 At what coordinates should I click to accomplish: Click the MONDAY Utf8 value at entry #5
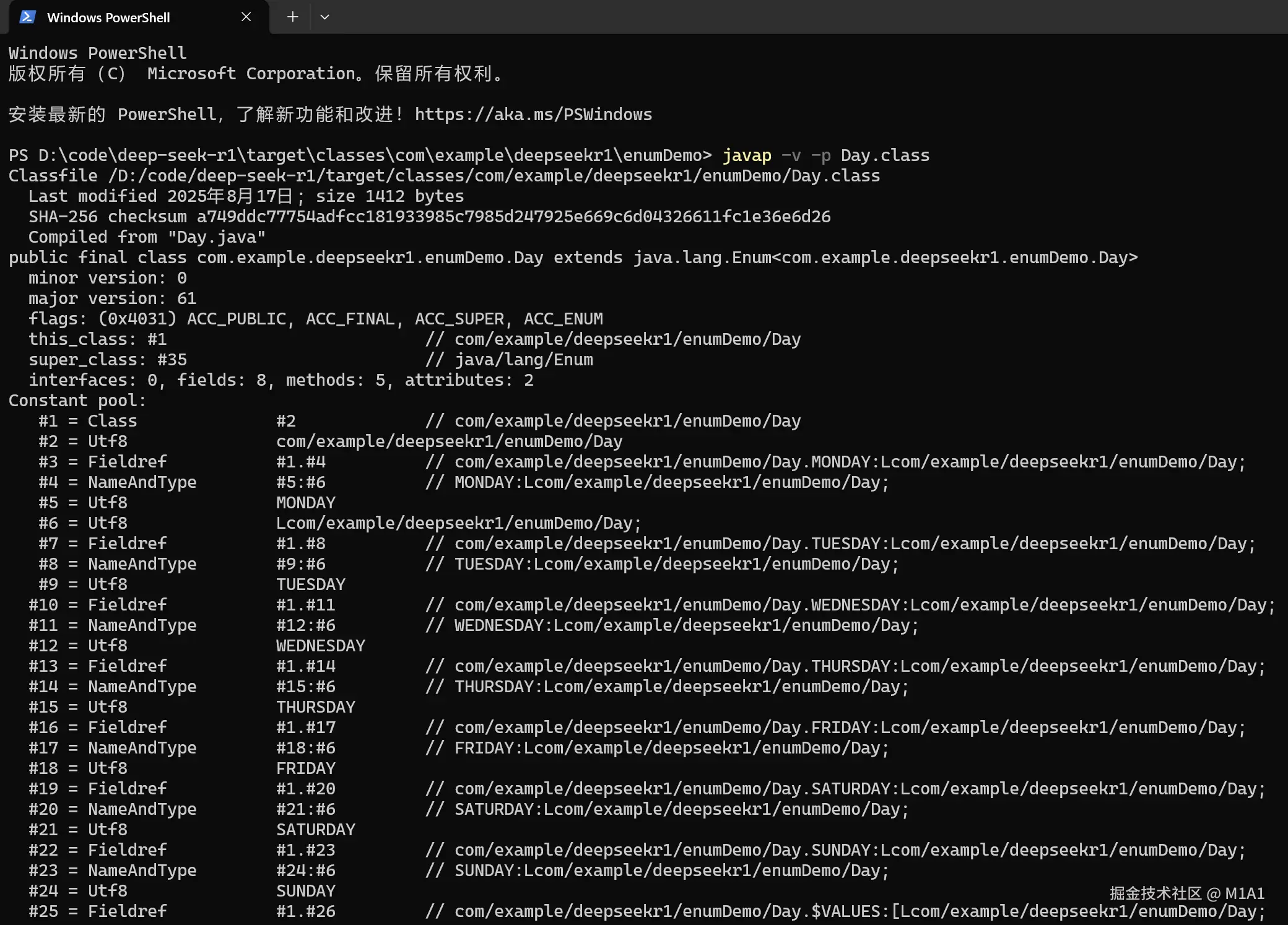(x=306, y=503)
